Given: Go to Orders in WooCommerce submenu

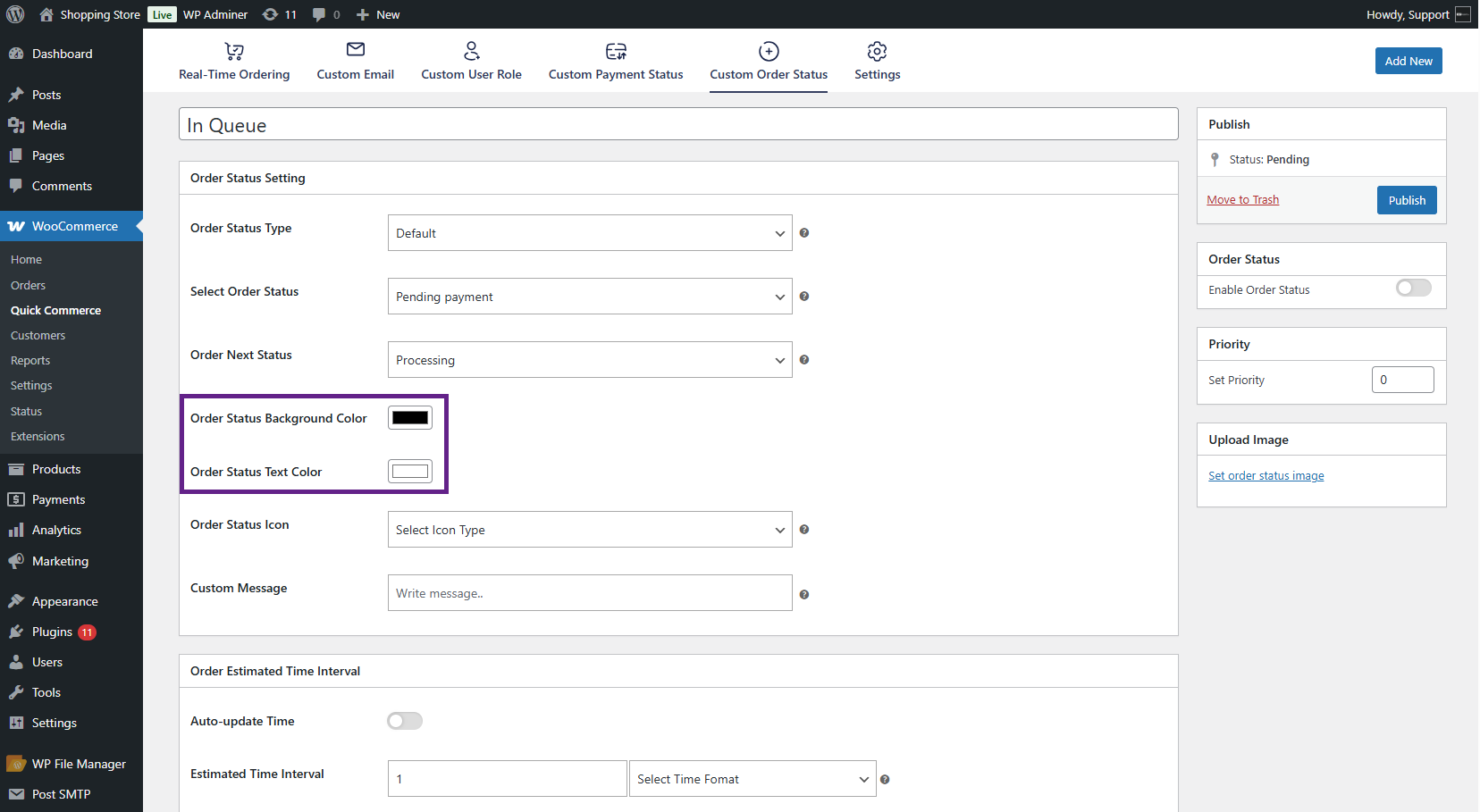Looking at the screenshot, I should pos(28,285).
